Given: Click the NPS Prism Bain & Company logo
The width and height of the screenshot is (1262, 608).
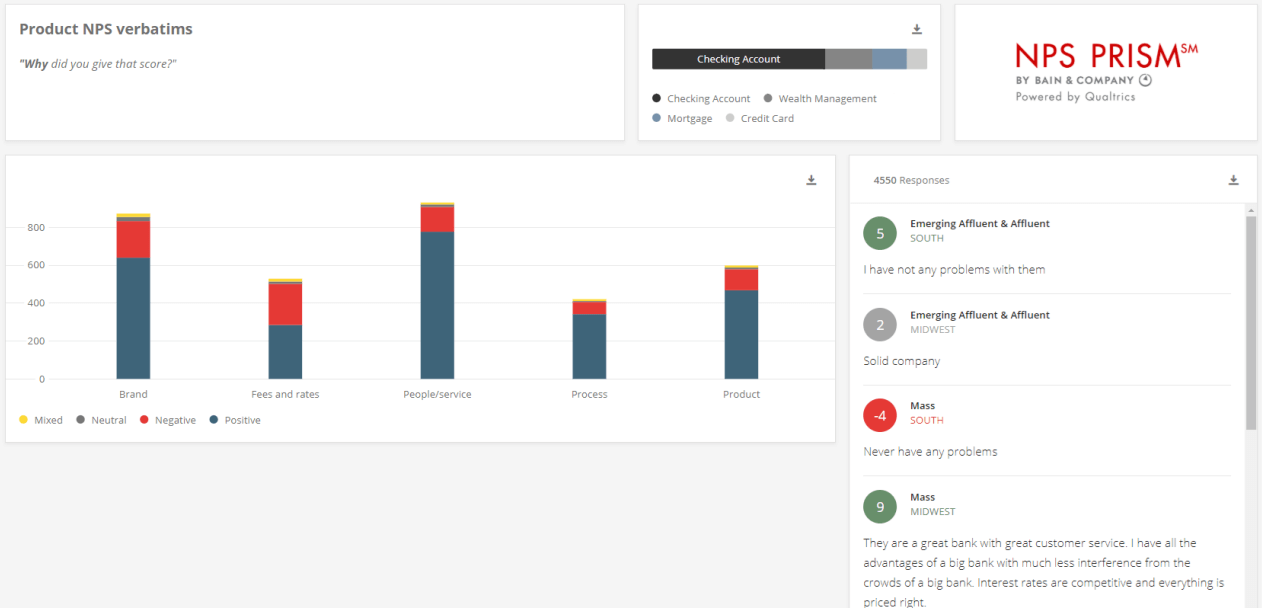Looking at the screenshot, I should (x=1106, y=72).
